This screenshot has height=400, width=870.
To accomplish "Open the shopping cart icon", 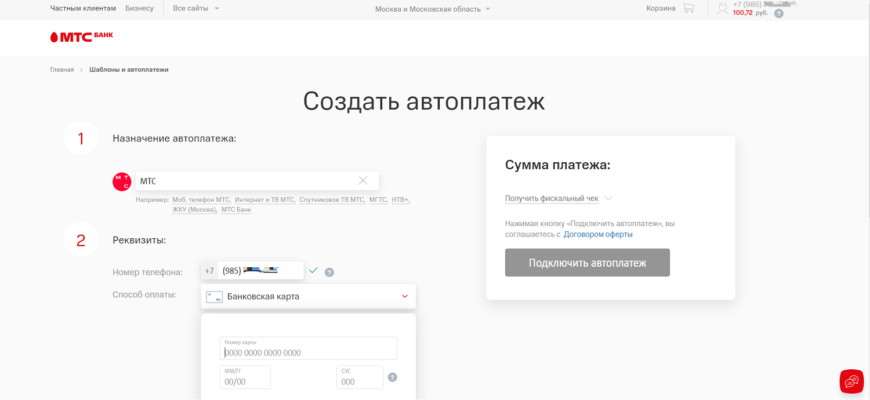I will pos(689,8).
